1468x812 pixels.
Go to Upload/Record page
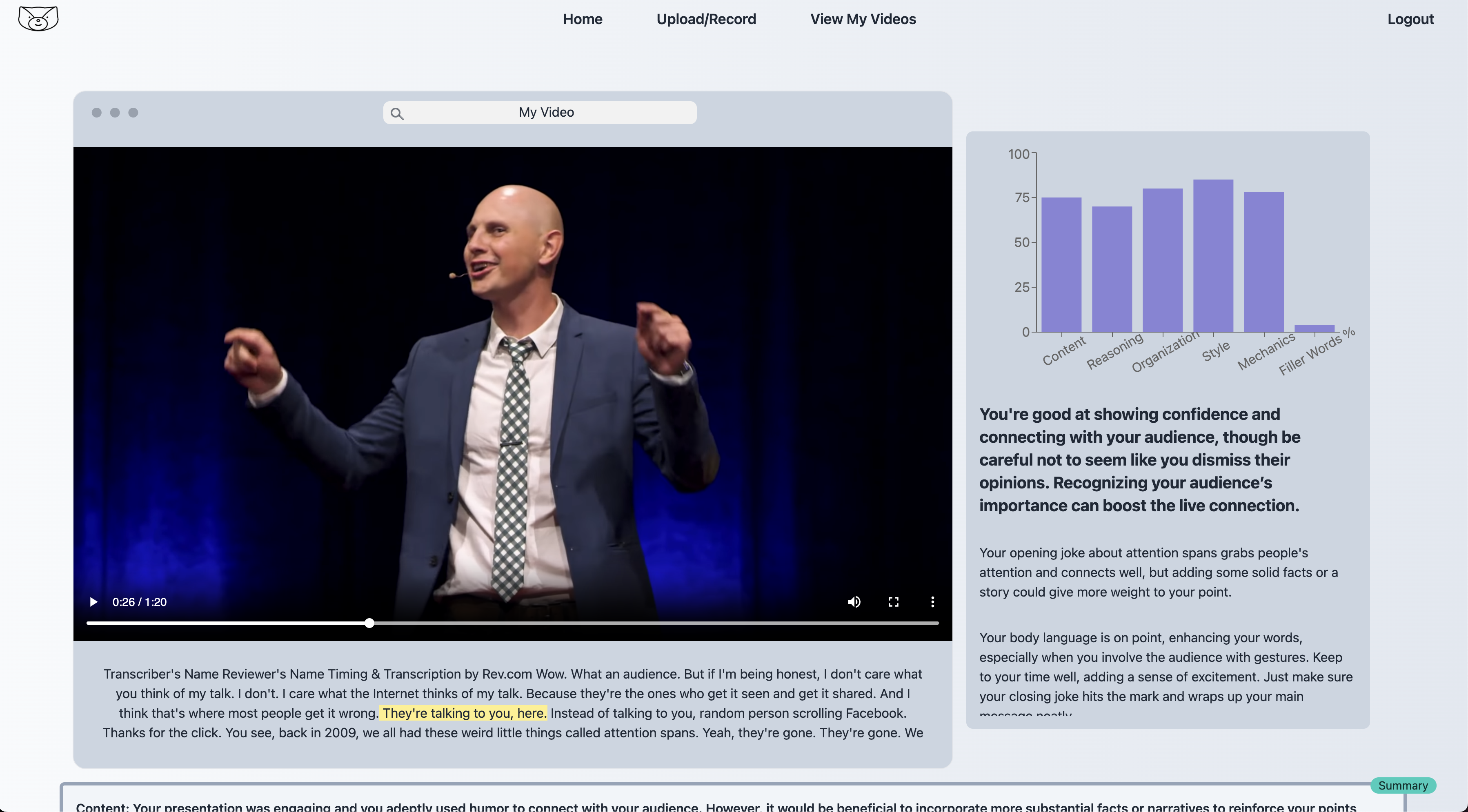click(x=705, y=19)
